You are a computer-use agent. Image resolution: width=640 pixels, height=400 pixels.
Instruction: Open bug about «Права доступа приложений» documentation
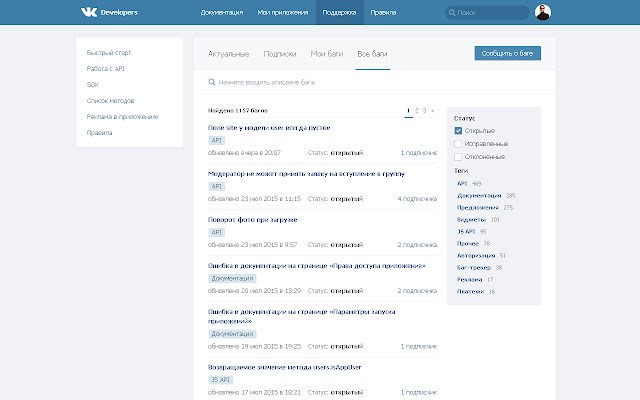click(316, 266)
